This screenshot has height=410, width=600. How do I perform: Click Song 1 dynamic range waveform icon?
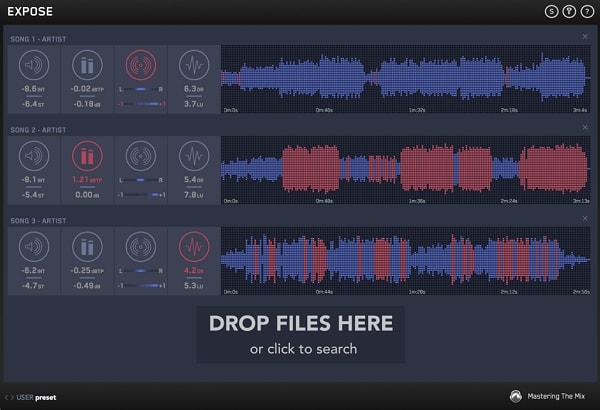pyautogui.click(x=194, y=66)
